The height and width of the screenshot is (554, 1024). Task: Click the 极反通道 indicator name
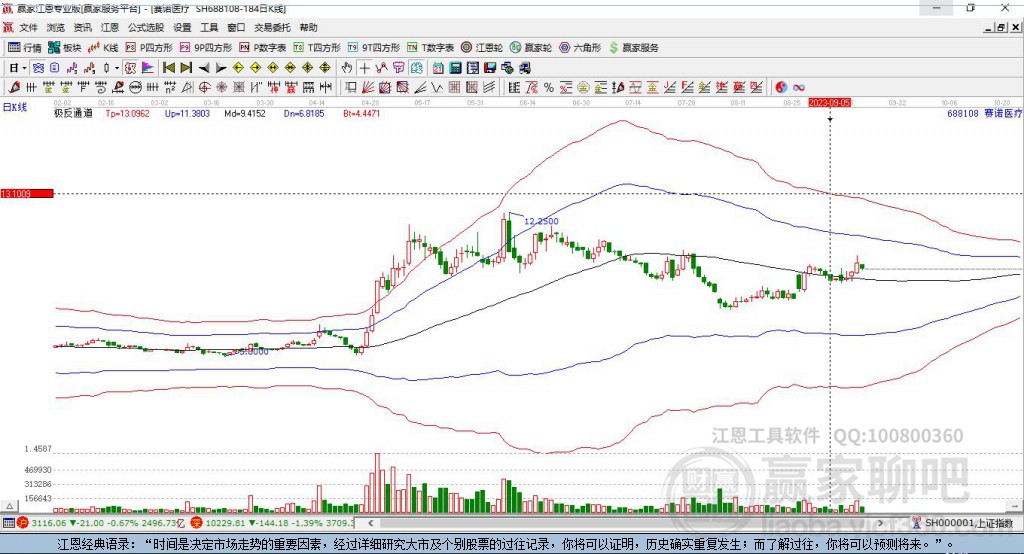click(x=73, y=113)
